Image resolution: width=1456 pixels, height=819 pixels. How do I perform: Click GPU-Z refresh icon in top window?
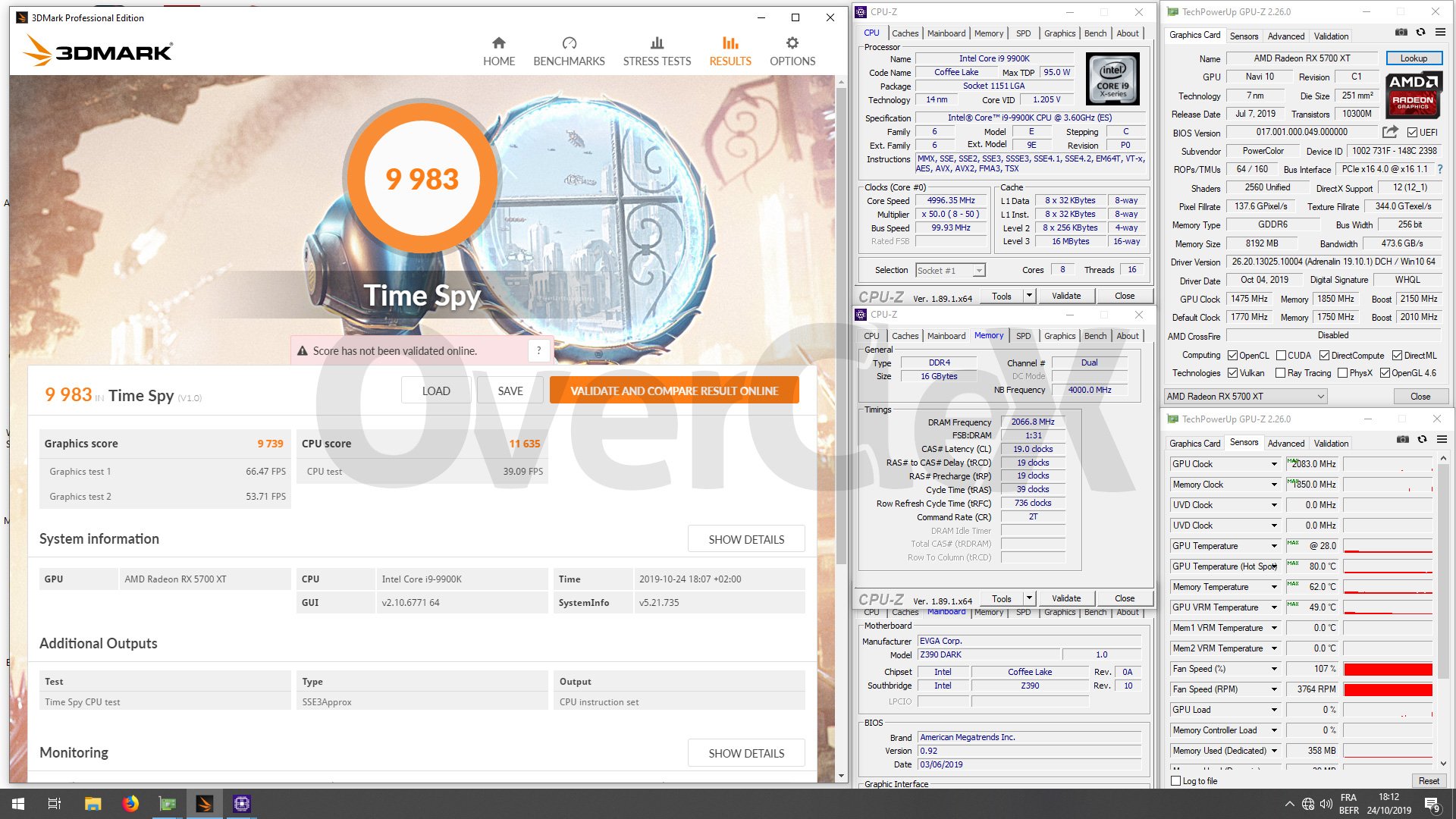[1421, 33]
